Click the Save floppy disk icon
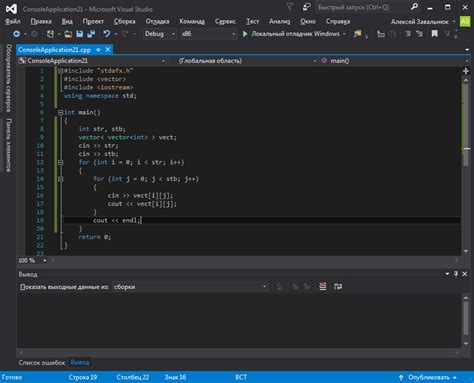The height and width of the screenshot is (383, 474). pyautogui.click(x=80, y=34)
